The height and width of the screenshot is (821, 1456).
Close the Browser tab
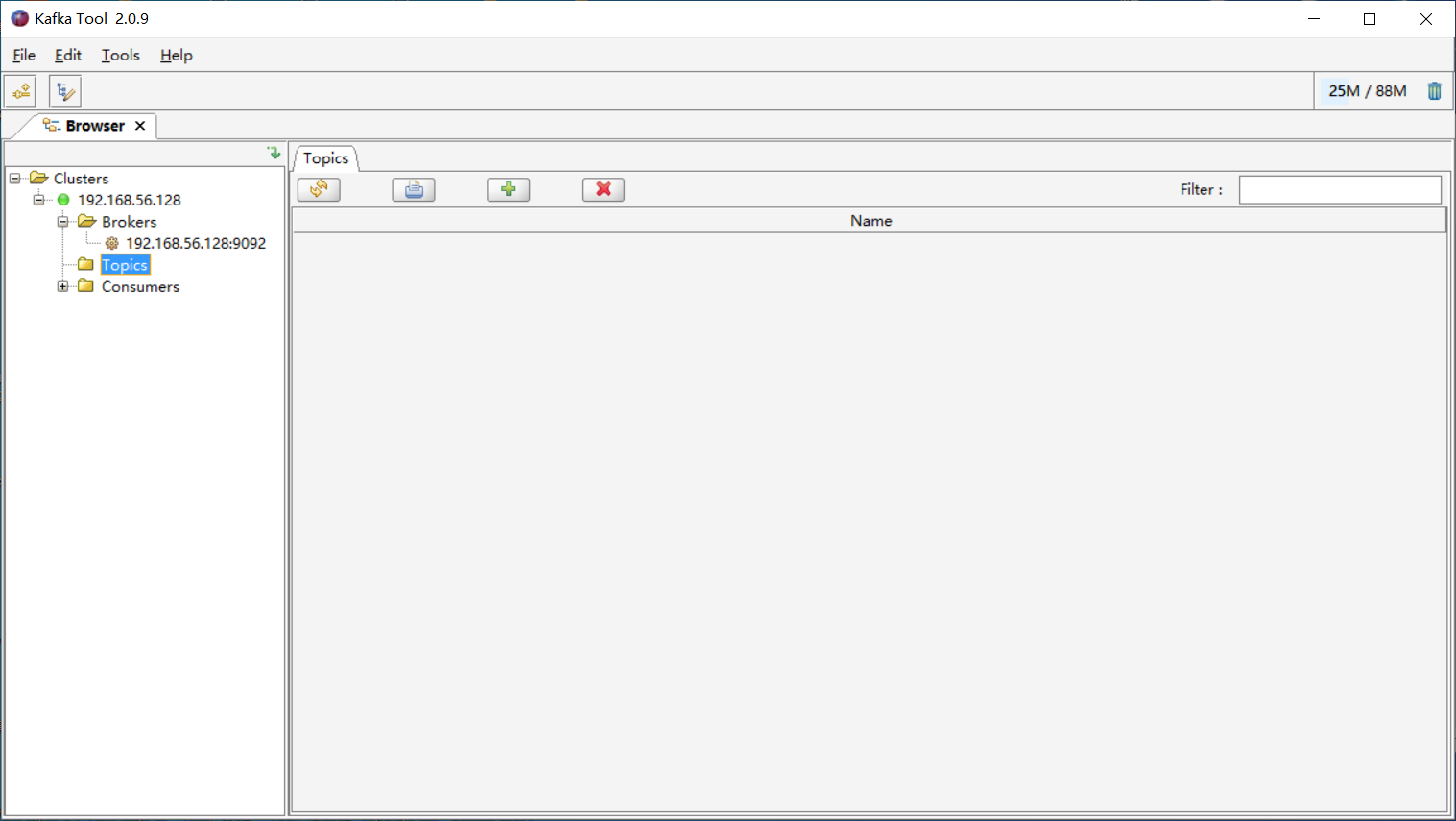point(140,126)
